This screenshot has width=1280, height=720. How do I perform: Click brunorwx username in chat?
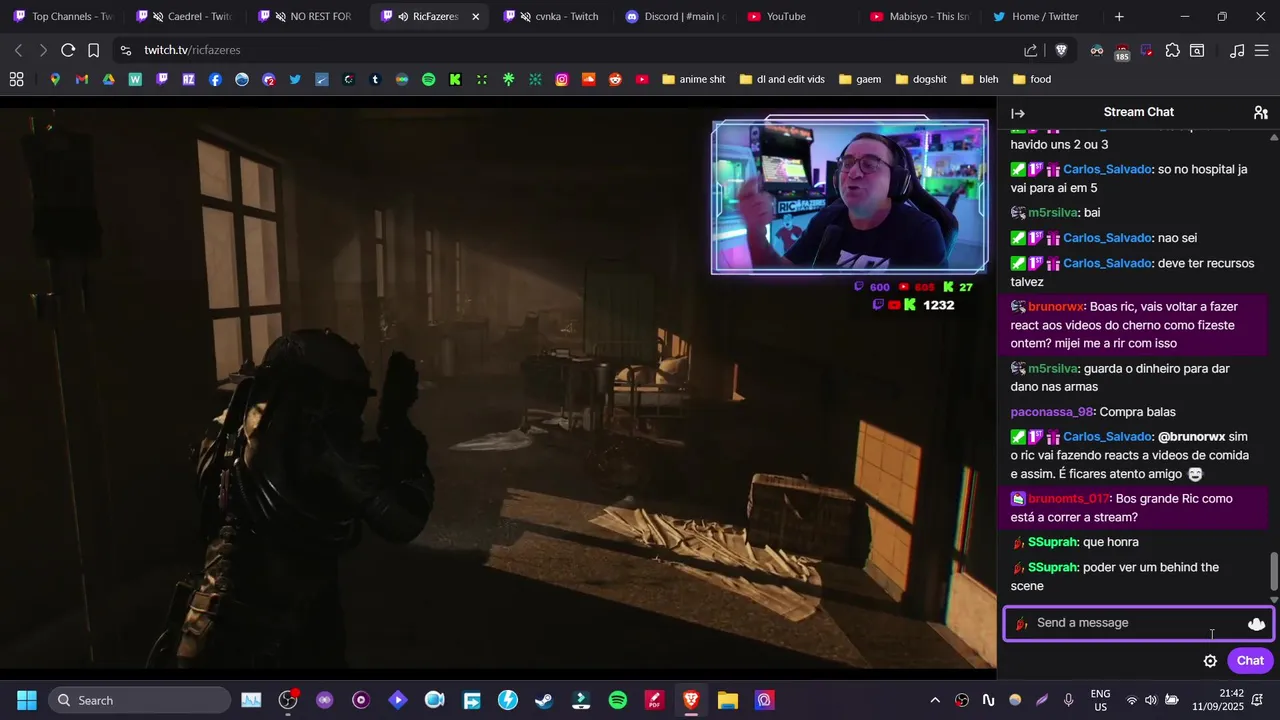tap(1056, 307)
